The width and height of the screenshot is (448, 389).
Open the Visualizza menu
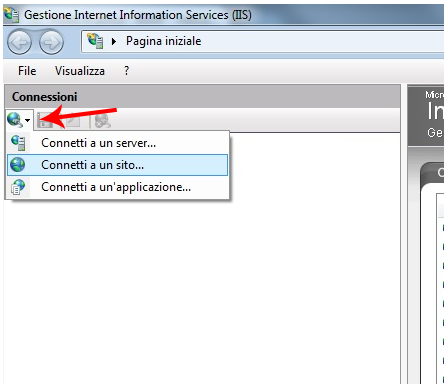point(80,71)
